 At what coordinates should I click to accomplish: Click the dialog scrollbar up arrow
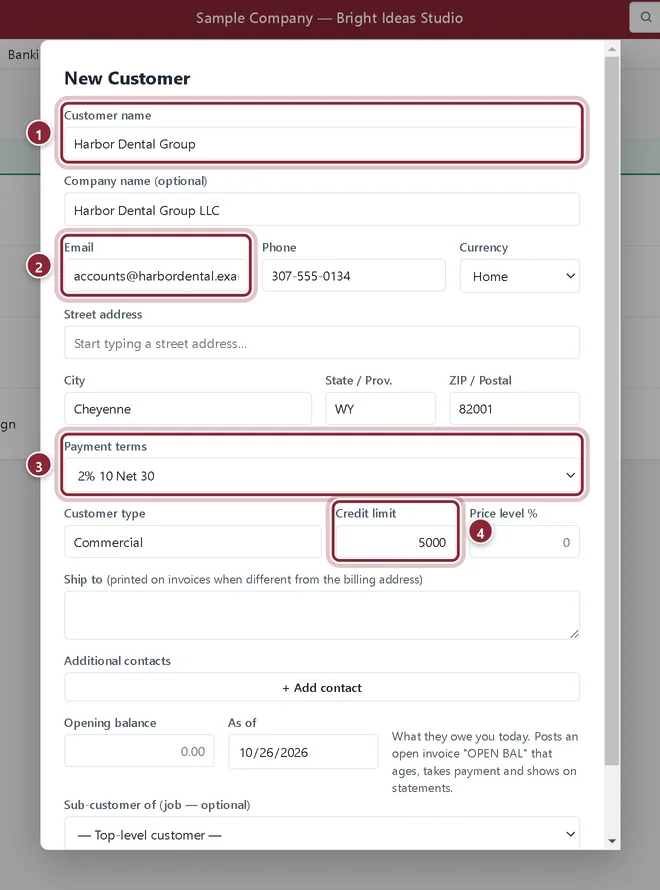pos(612,49)
